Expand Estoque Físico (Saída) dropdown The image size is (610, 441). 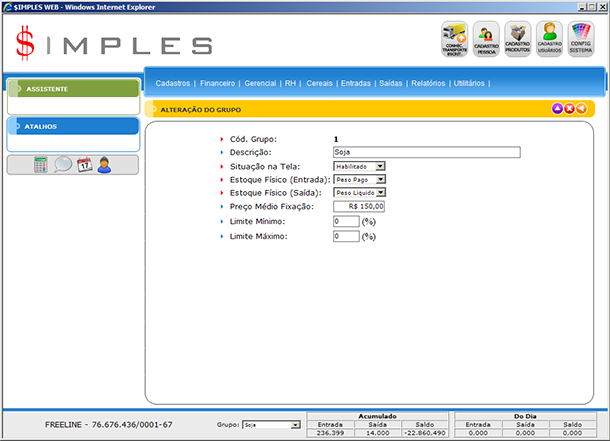pyautogui.click(x=381, y=193)
